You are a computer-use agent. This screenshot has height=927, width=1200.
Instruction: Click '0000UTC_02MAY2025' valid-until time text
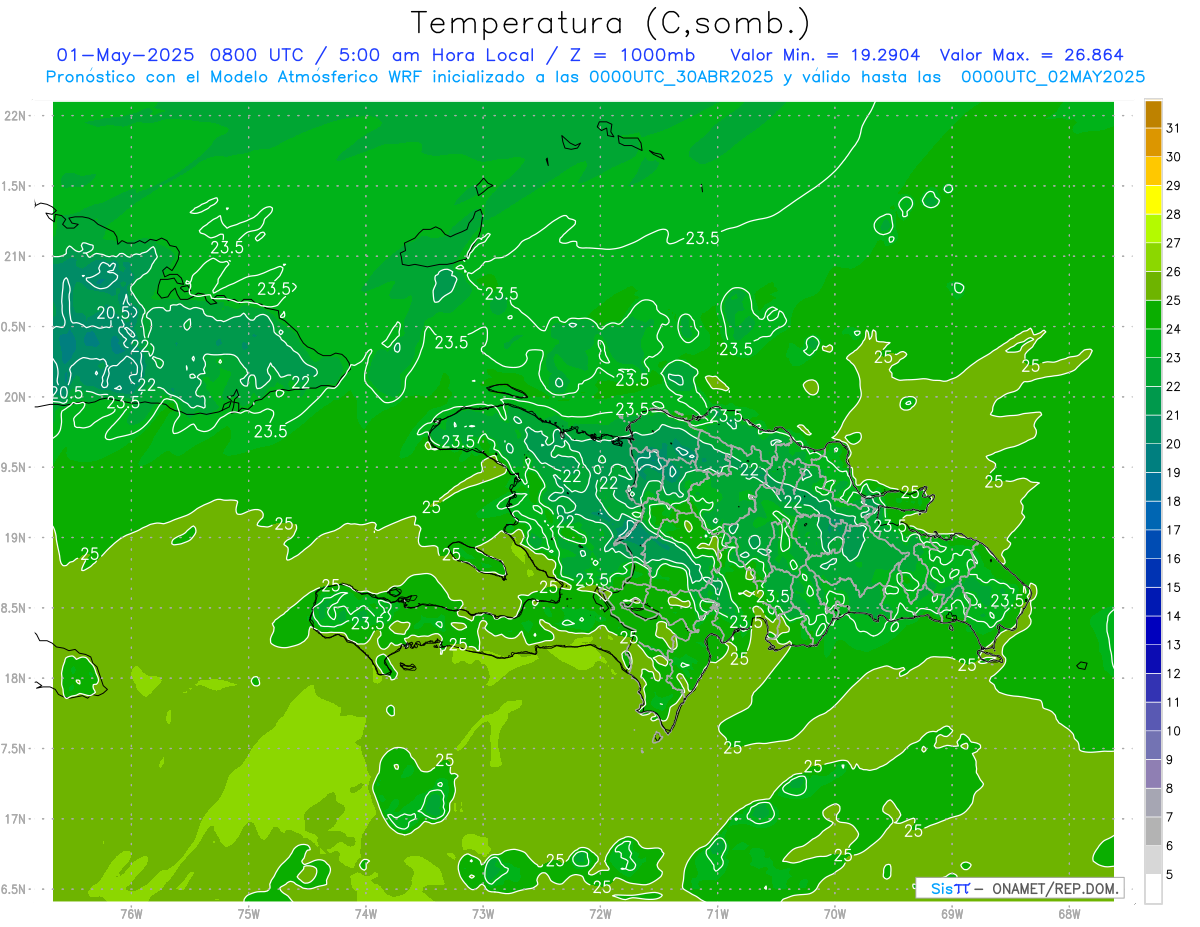coord(1053,77)
